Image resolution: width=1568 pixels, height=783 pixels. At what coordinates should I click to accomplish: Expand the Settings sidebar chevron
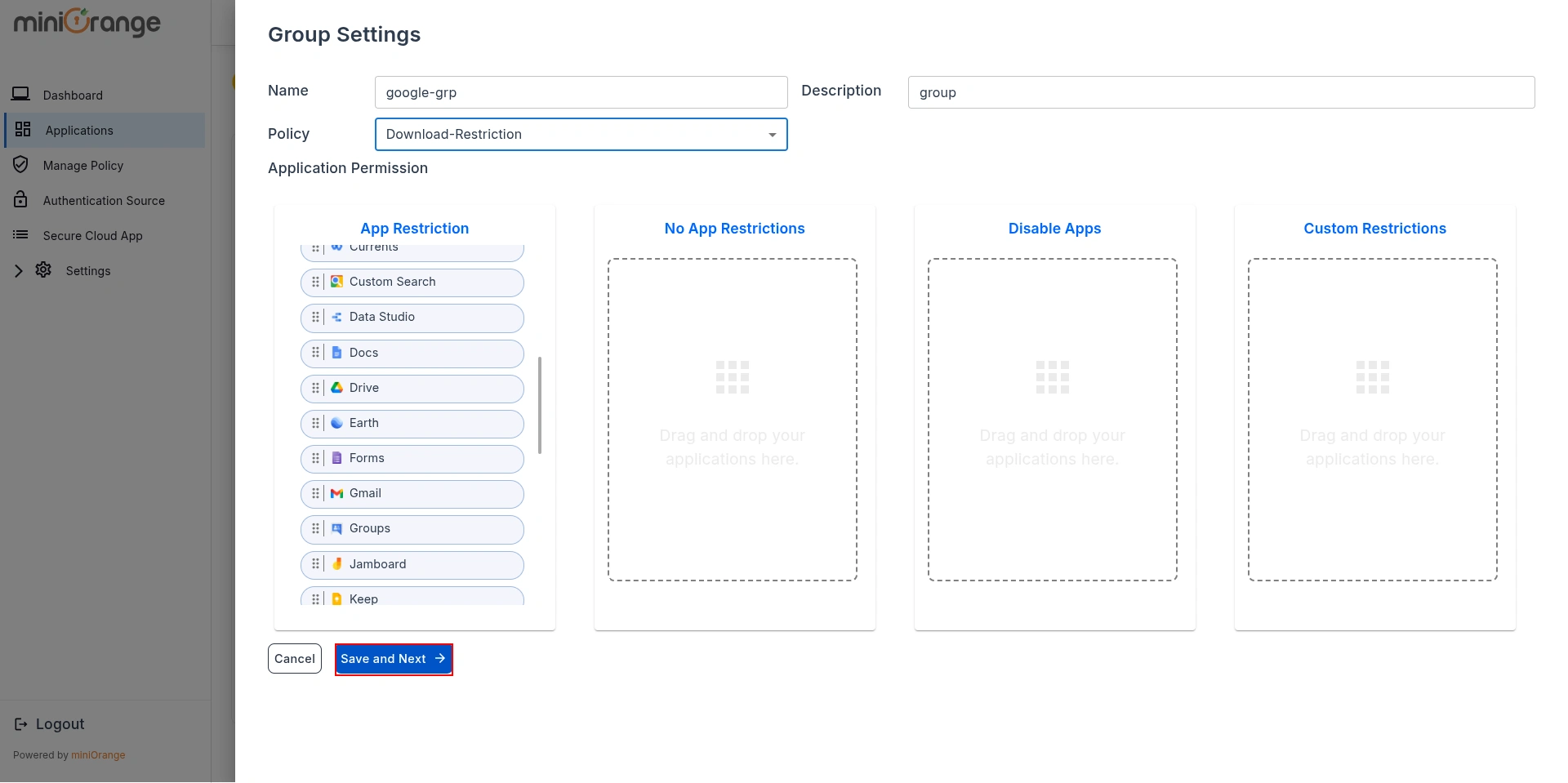pyautogui.click(x=18, y=270)
